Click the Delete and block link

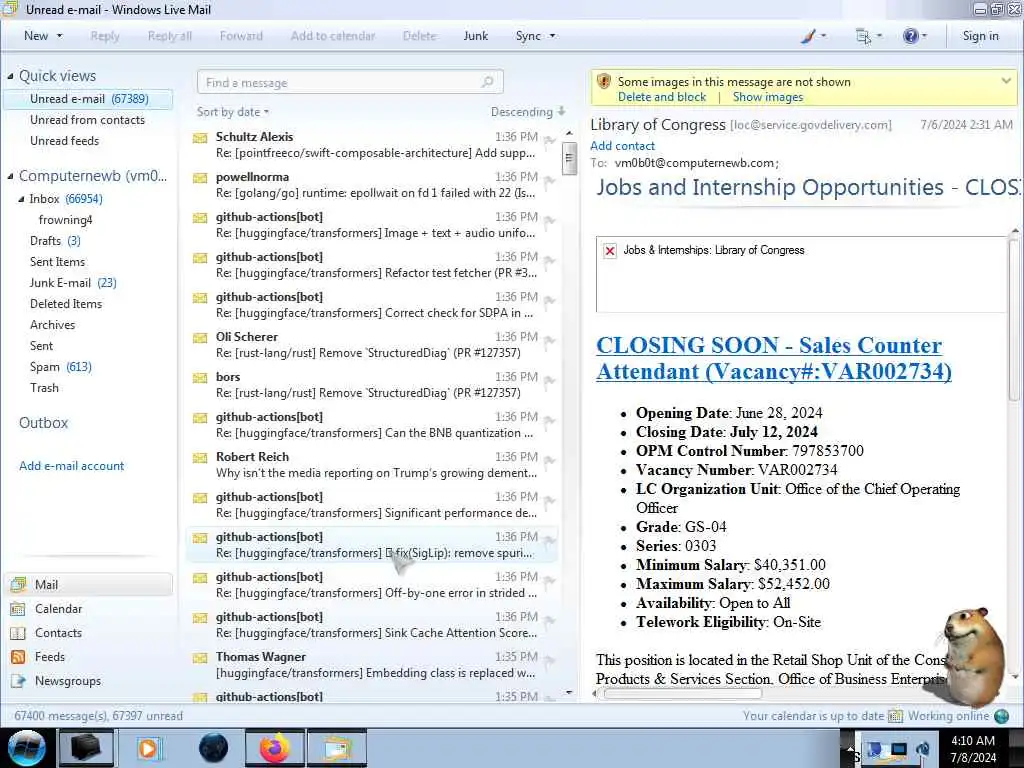[x=662, y=97]
